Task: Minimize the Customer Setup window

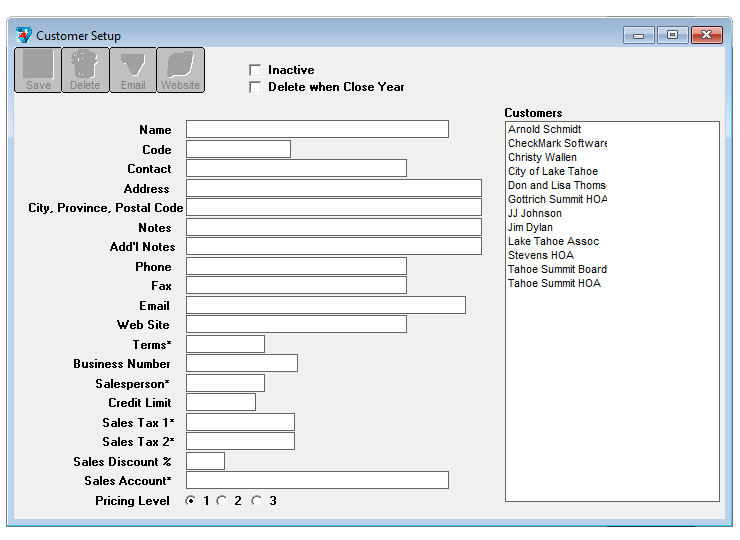Action: coord(639,35)
